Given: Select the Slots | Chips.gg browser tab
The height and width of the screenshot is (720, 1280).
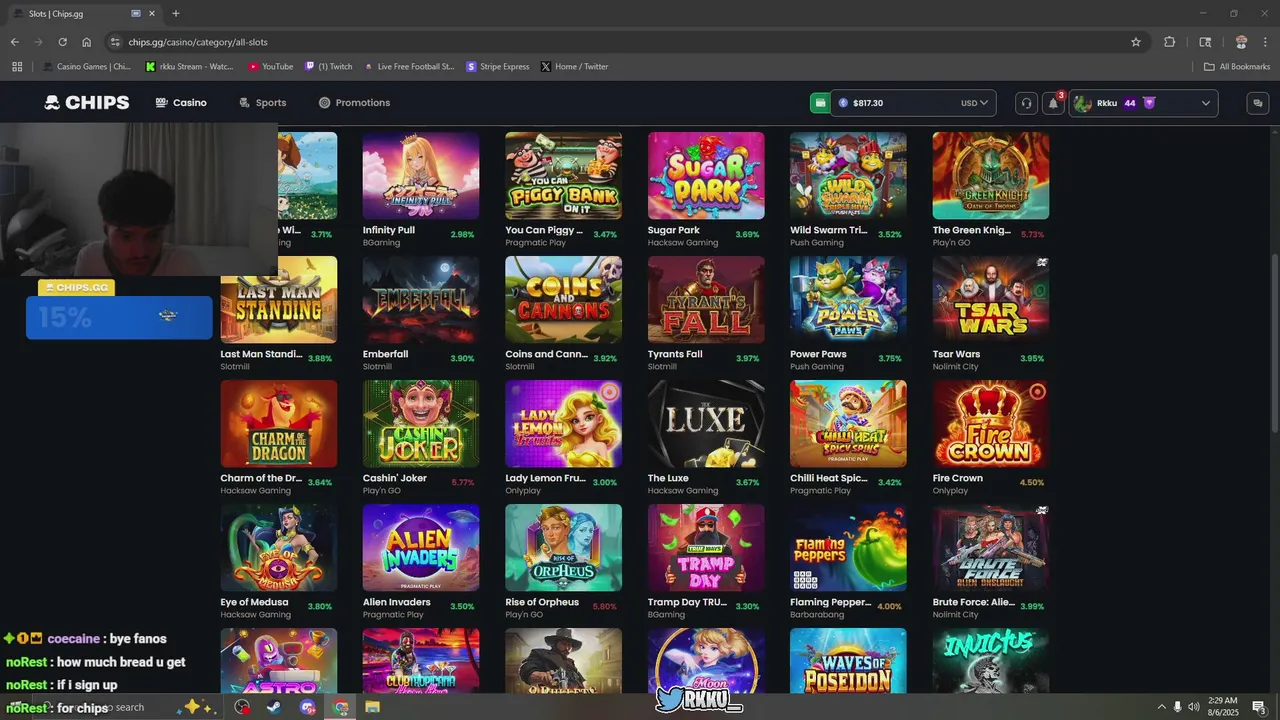Looking at the screenshot, I should 83,14.
